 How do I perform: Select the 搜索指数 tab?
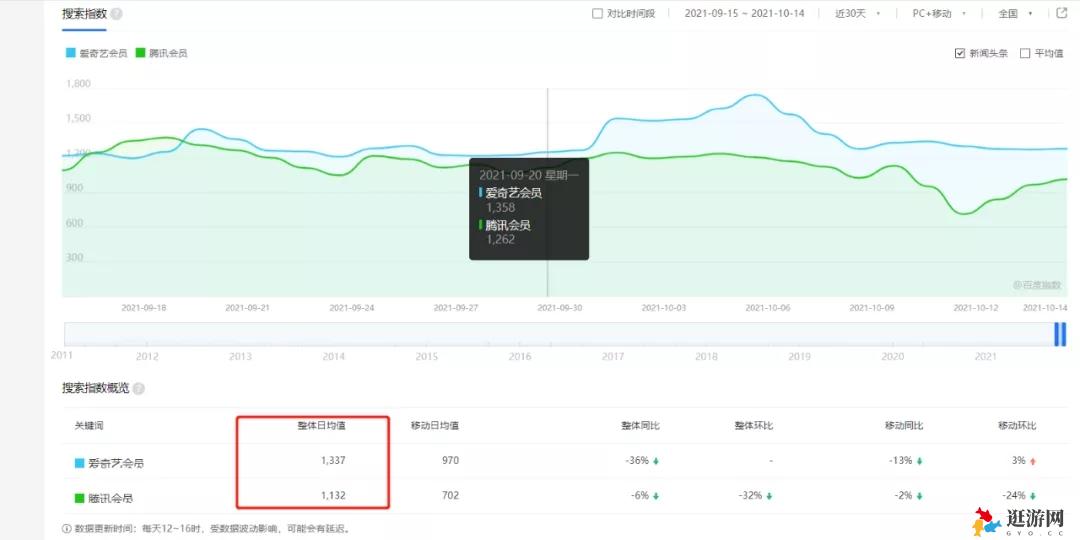[x=84, y=14]
